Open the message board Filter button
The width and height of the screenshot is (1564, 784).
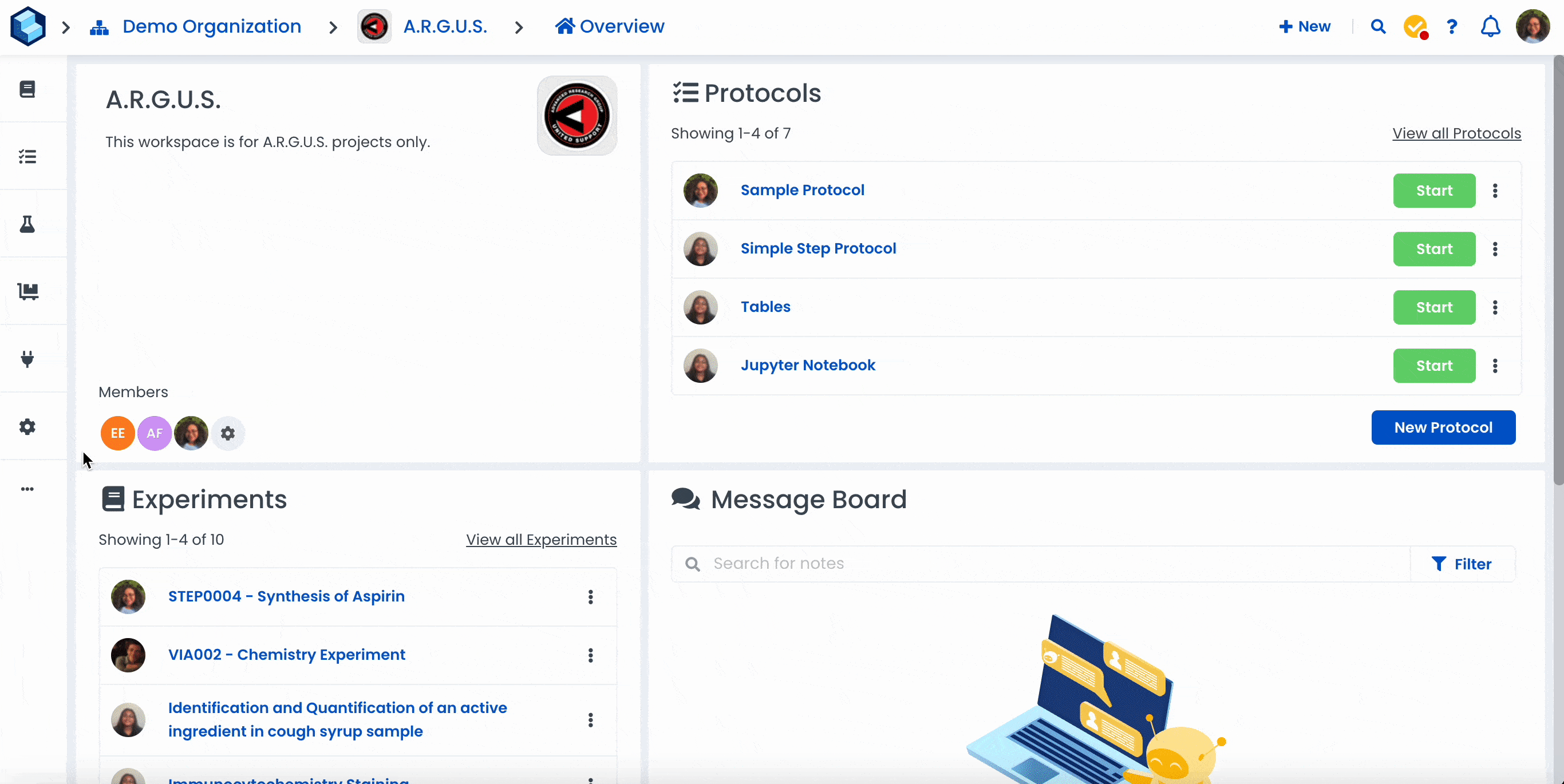pyautogui.click(x=1462, y=564)
